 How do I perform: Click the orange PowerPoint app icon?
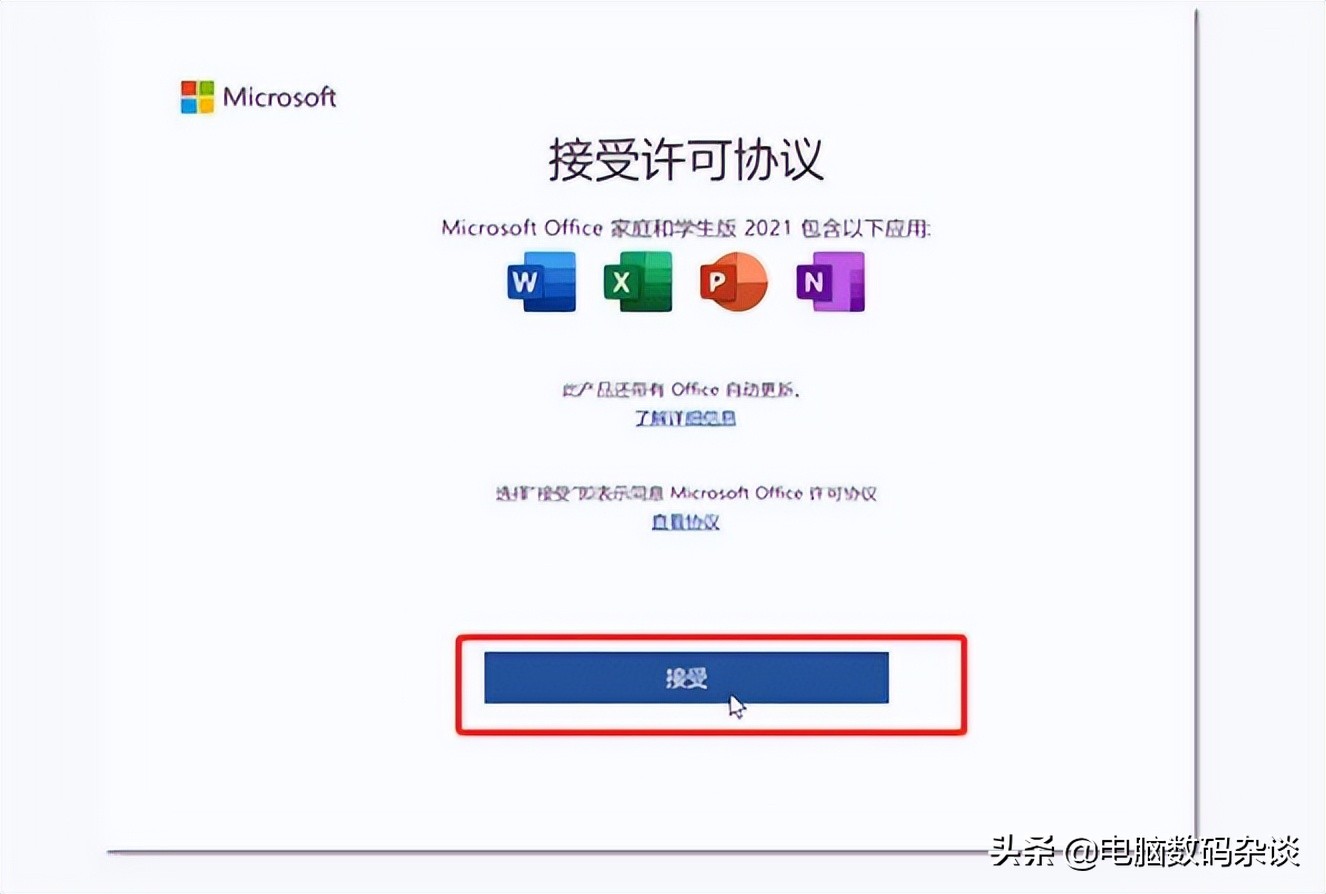(733, 282)
